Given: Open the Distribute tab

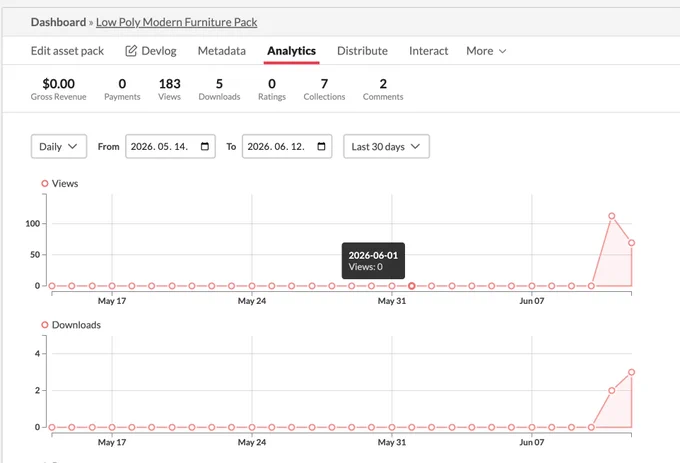Looking at the screenshot, I should pyautogui.click(x=362, y=51).
